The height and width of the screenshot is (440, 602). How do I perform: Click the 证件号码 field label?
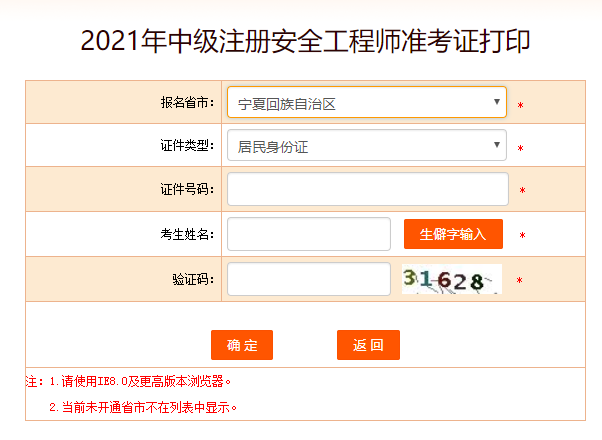point(187,190)
